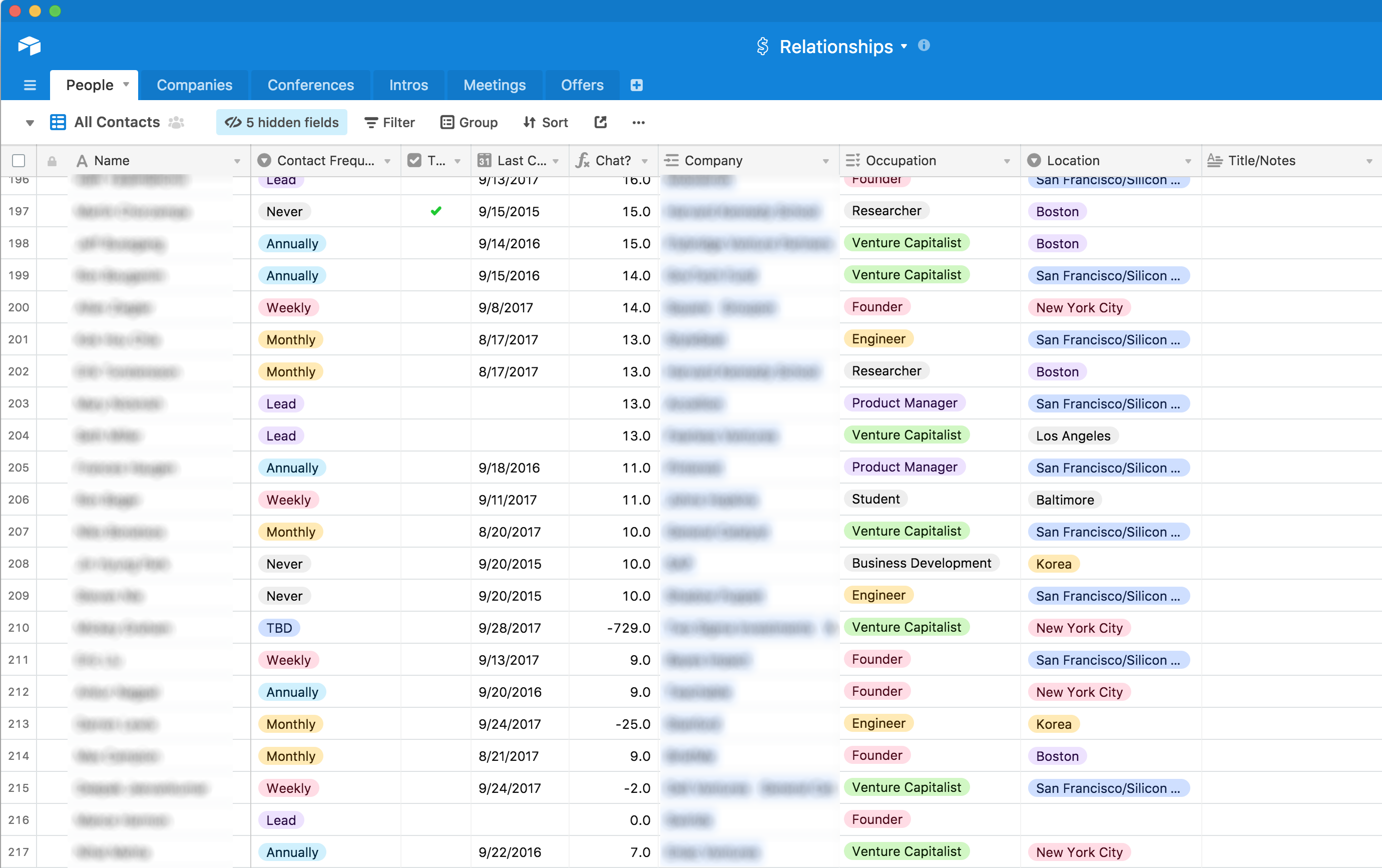Screen dimensions: 1382x868
Task: Click the more options ellipsis button
Action: [x=638, y=122]
